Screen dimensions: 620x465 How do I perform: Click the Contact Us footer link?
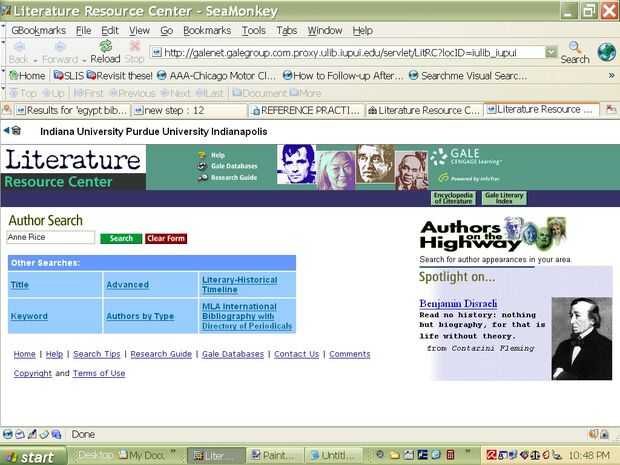297,354
